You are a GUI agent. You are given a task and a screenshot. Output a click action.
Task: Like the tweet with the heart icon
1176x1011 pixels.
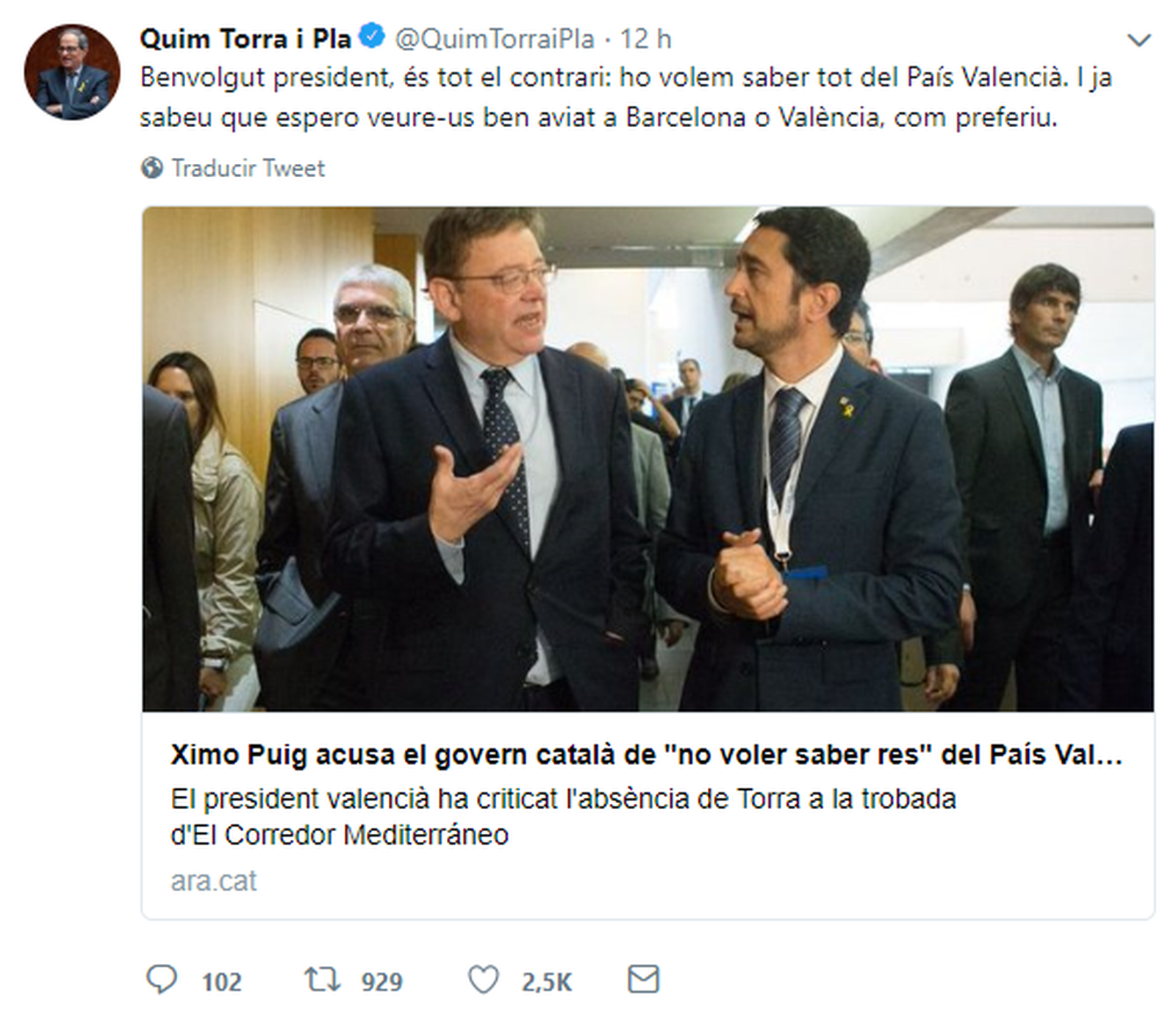pos(483,980)
